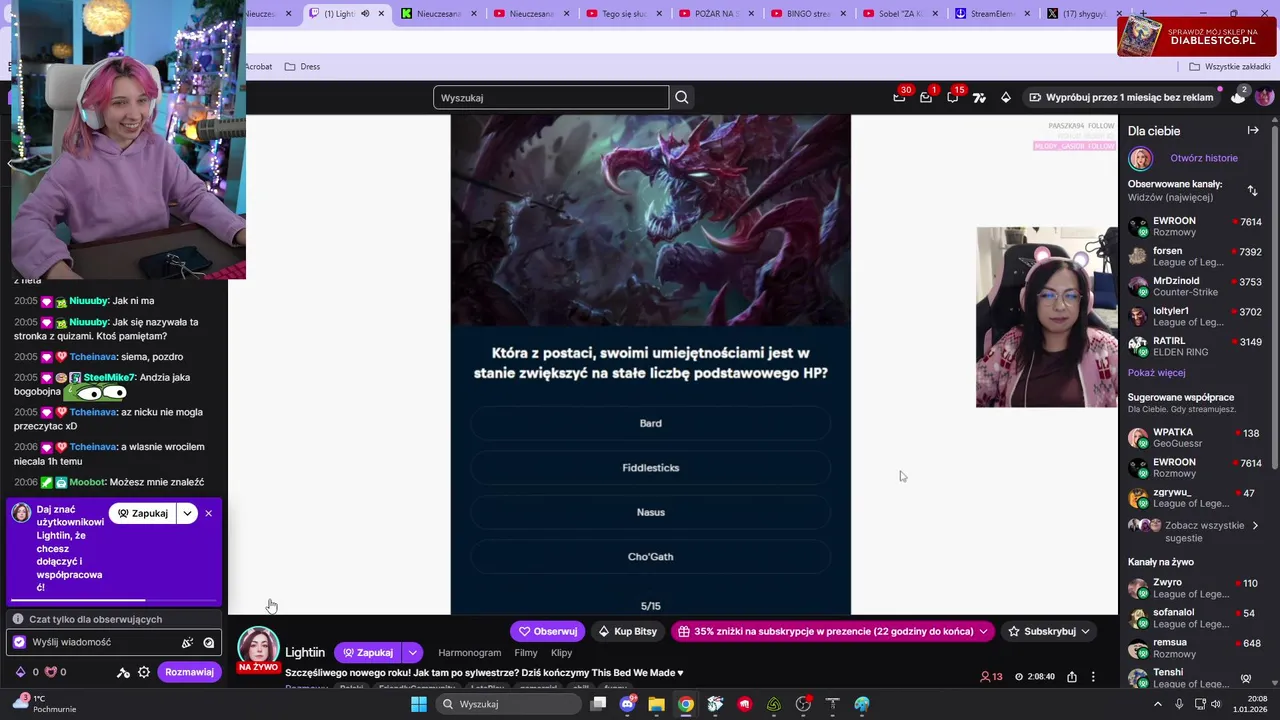Click the Rozmawiaj chat send button
The width and height of the screenshot is (1280, 720).
(189, 672)
